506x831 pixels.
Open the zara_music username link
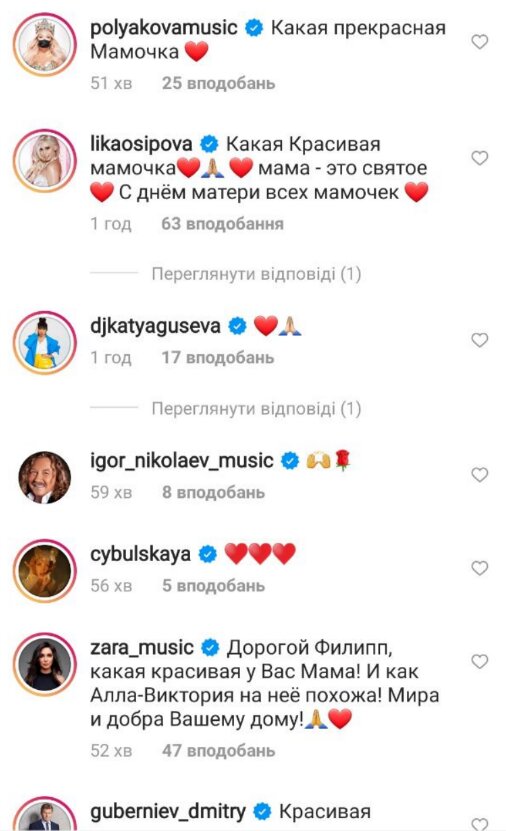pos(142,647)
